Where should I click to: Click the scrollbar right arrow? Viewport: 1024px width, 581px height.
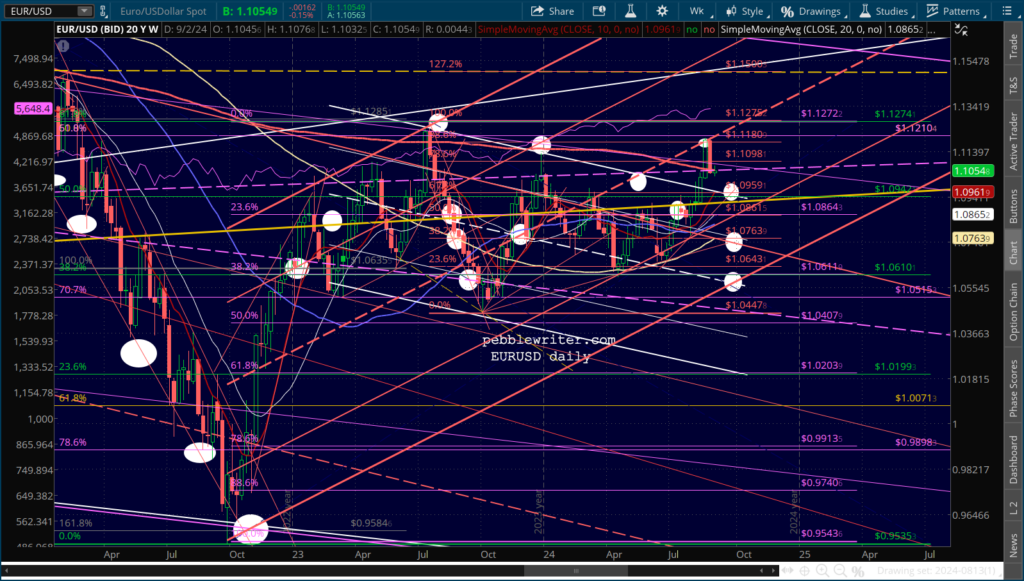(x=775, y=571)
